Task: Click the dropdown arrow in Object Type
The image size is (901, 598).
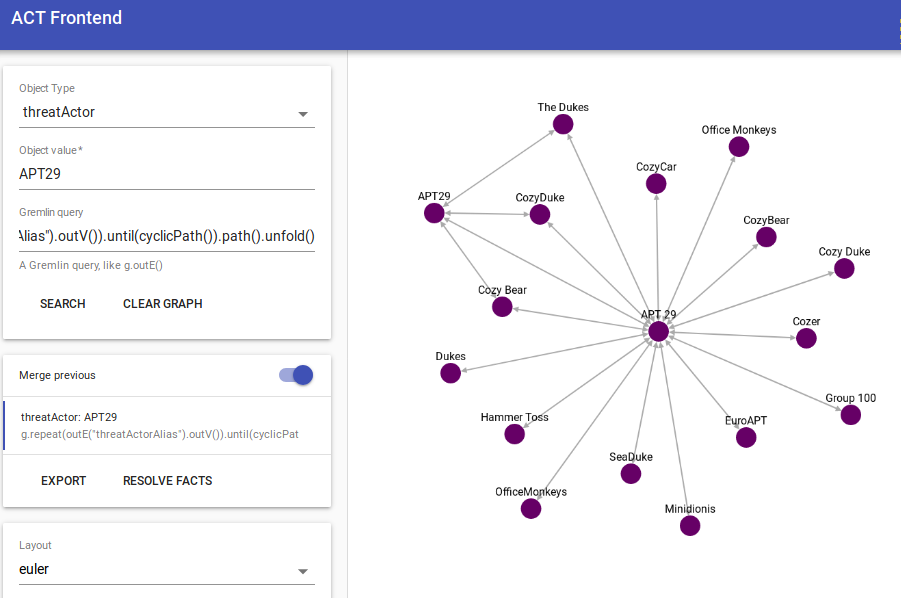Action: pyautogui.click(x=303, y=114)
